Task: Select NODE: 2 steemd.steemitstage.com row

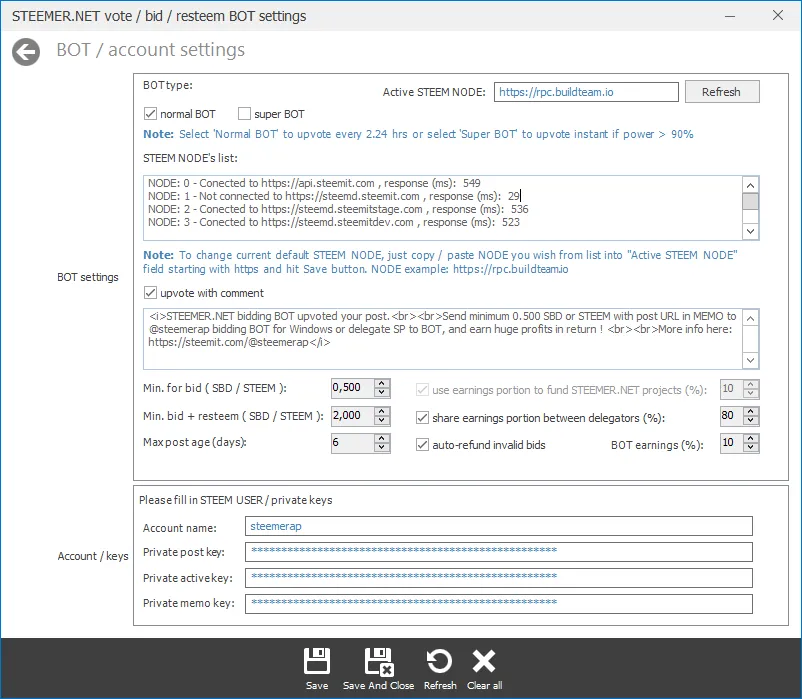Action: tap(338, 209)
